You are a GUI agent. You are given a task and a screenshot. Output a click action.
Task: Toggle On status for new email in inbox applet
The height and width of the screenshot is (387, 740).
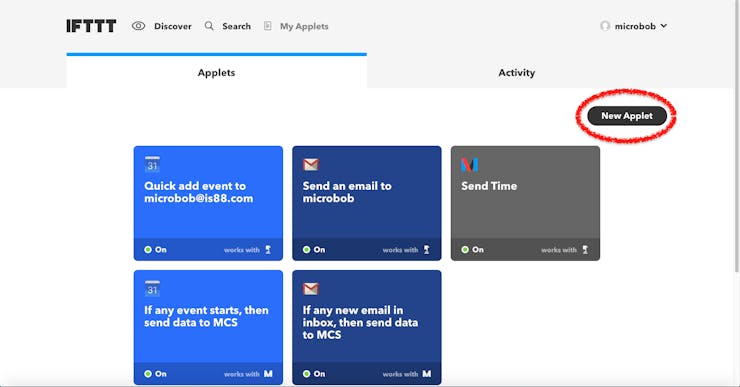(314, 374)
